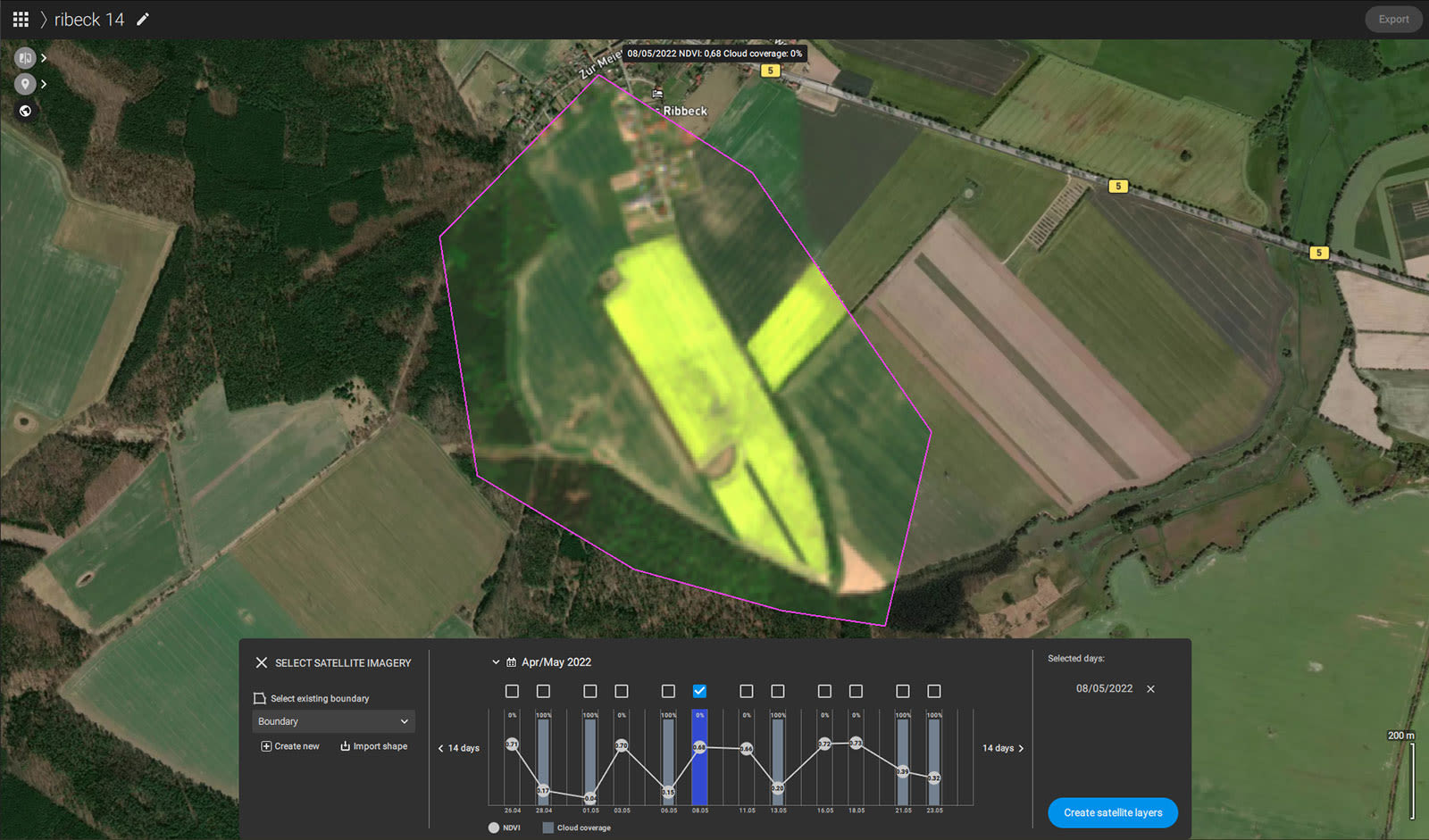Click the pencil icon to rename ribeck 14
This screenshot has width=1429, height=840.
point(143,19)
